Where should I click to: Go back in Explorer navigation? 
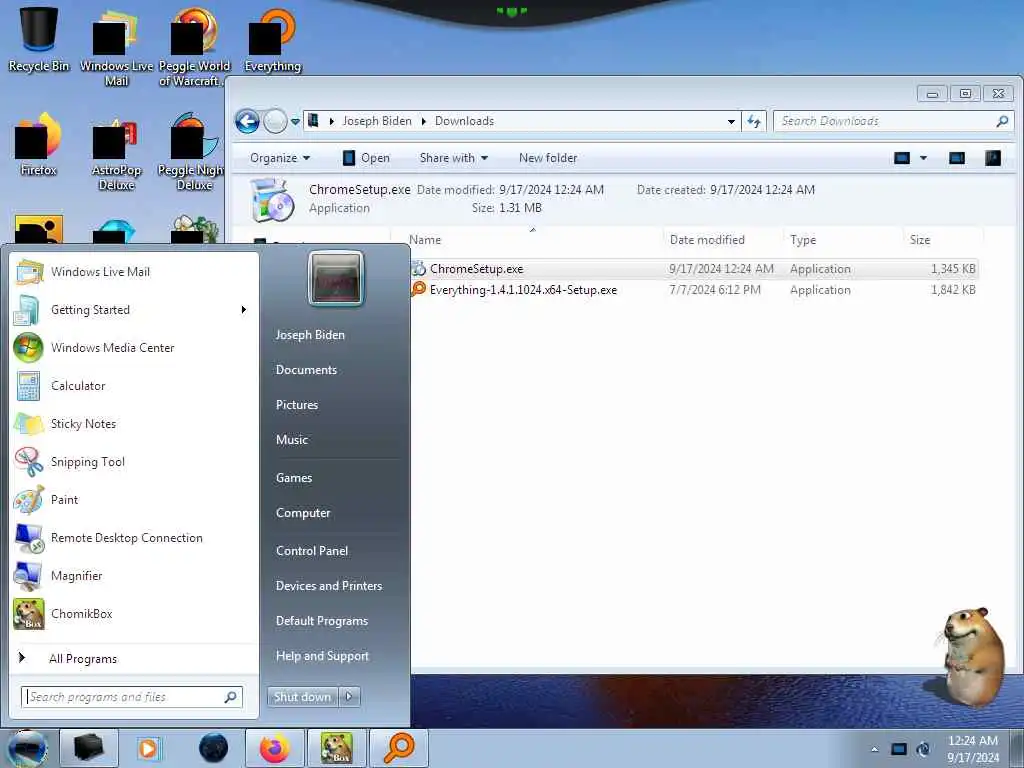pyautogui.click(x=248, y=121)
